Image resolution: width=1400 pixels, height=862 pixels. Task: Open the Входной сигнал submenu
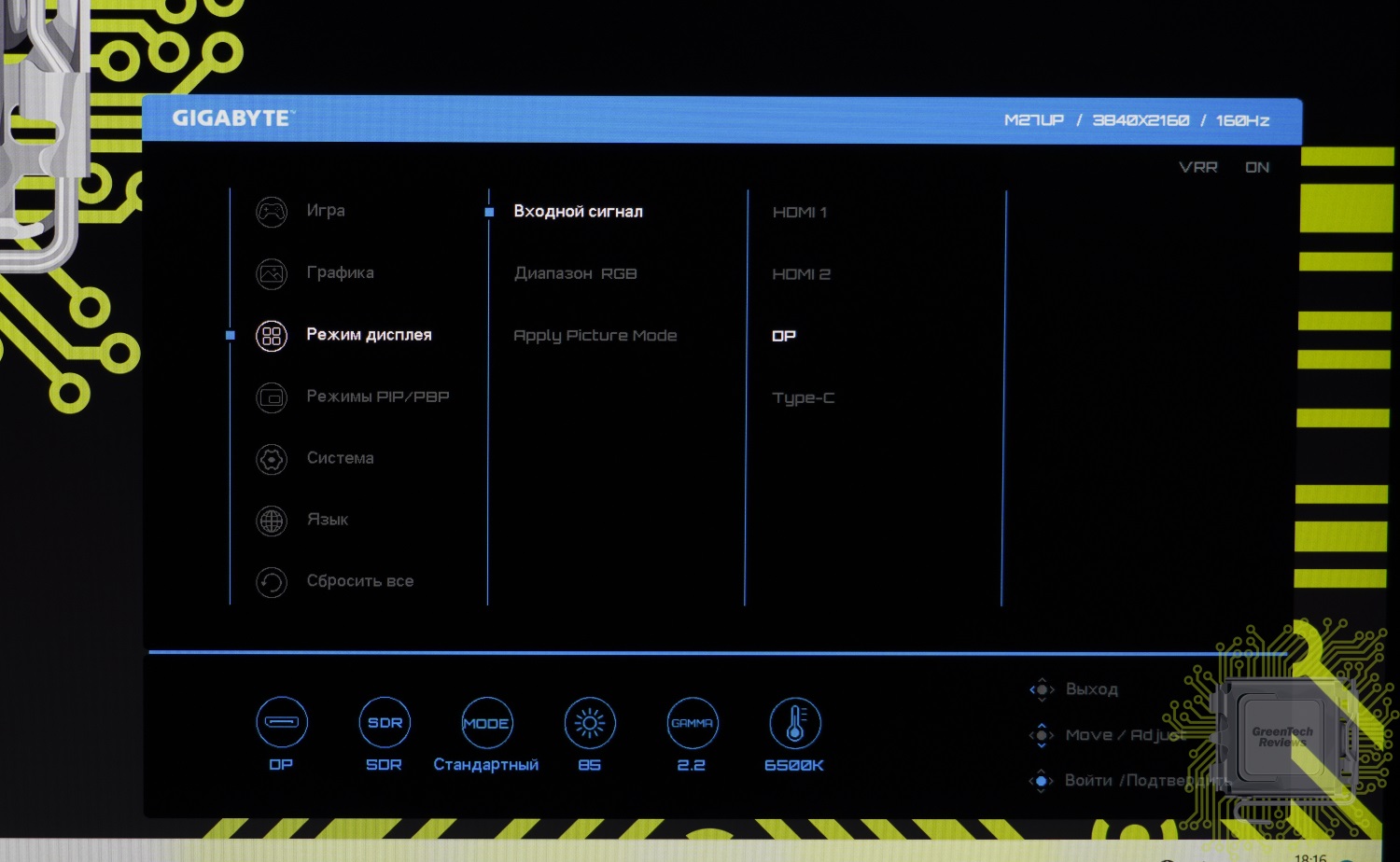578,212
